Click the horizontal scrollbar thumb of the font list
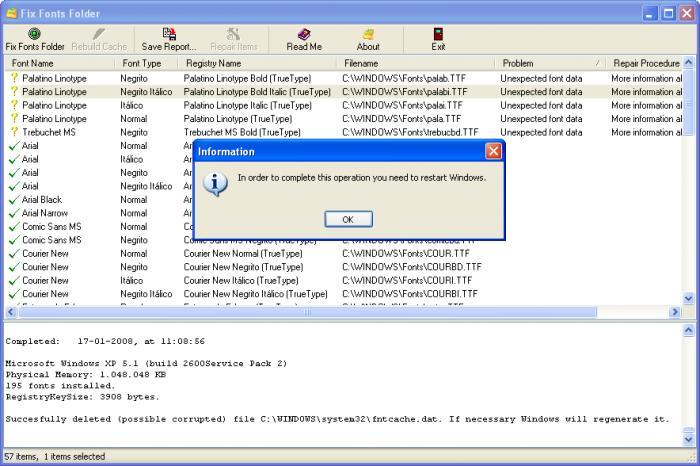The width and height of the screenshot is (700, 466). click(x=307, y=312)
